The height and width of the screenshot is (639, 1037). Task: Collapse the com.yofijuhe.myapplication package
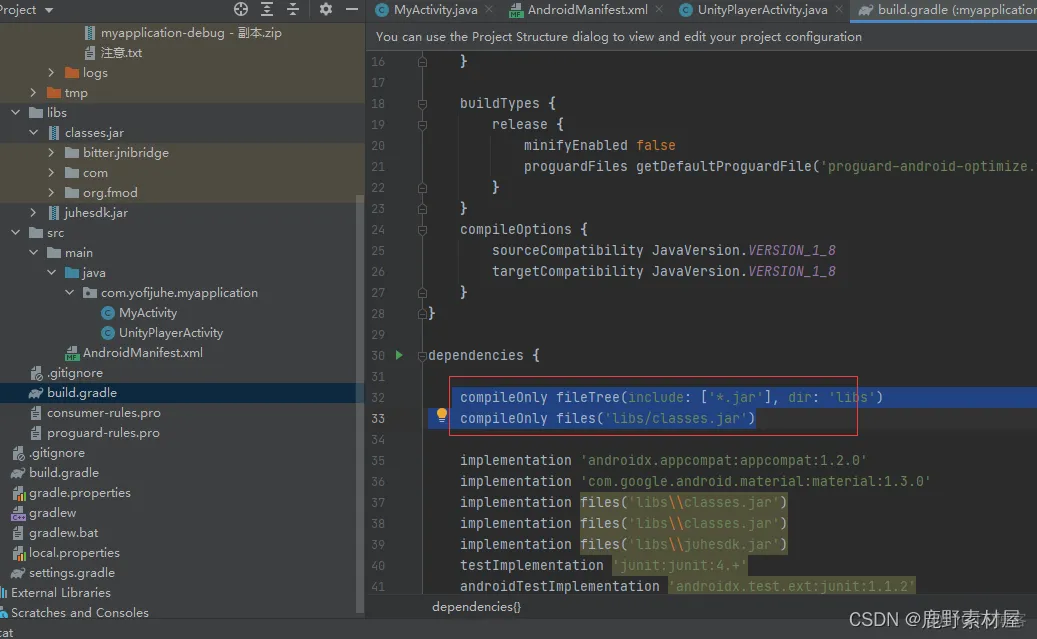(69, 292)
